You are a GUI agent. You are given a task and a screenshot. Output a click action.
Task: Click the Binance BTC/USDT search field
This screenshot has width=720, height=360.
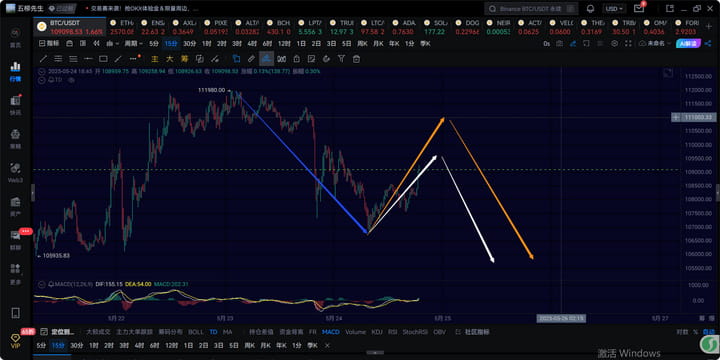(531, 9)
